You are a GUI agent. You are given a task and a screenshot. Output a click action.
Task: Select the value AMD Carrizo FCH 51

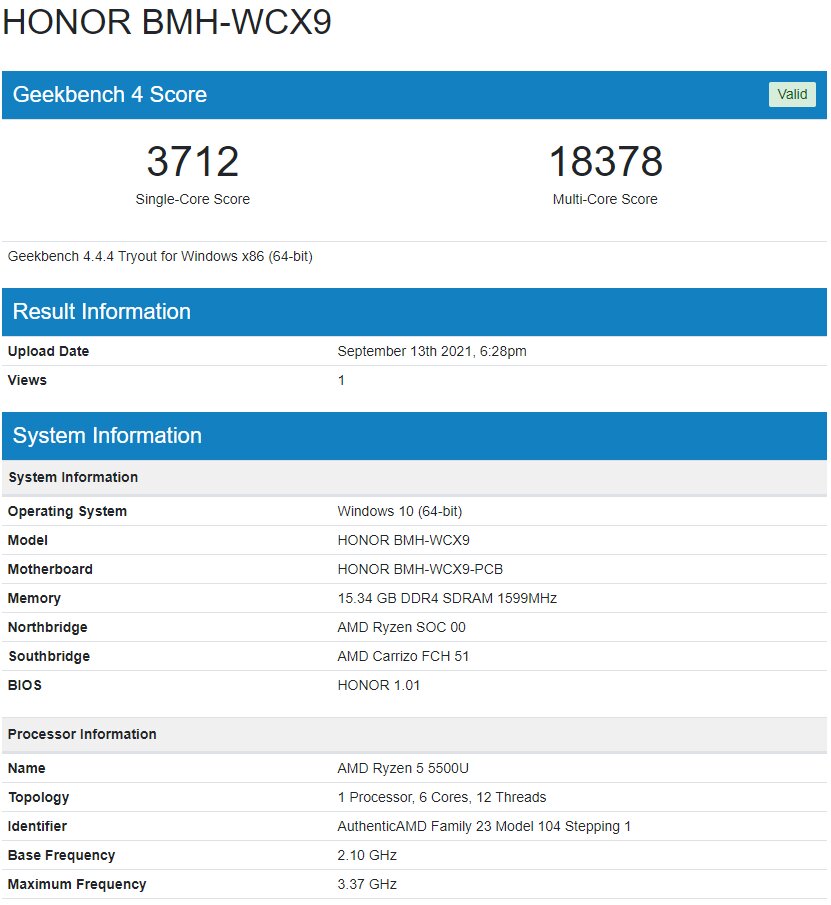(x=403, y=656)
